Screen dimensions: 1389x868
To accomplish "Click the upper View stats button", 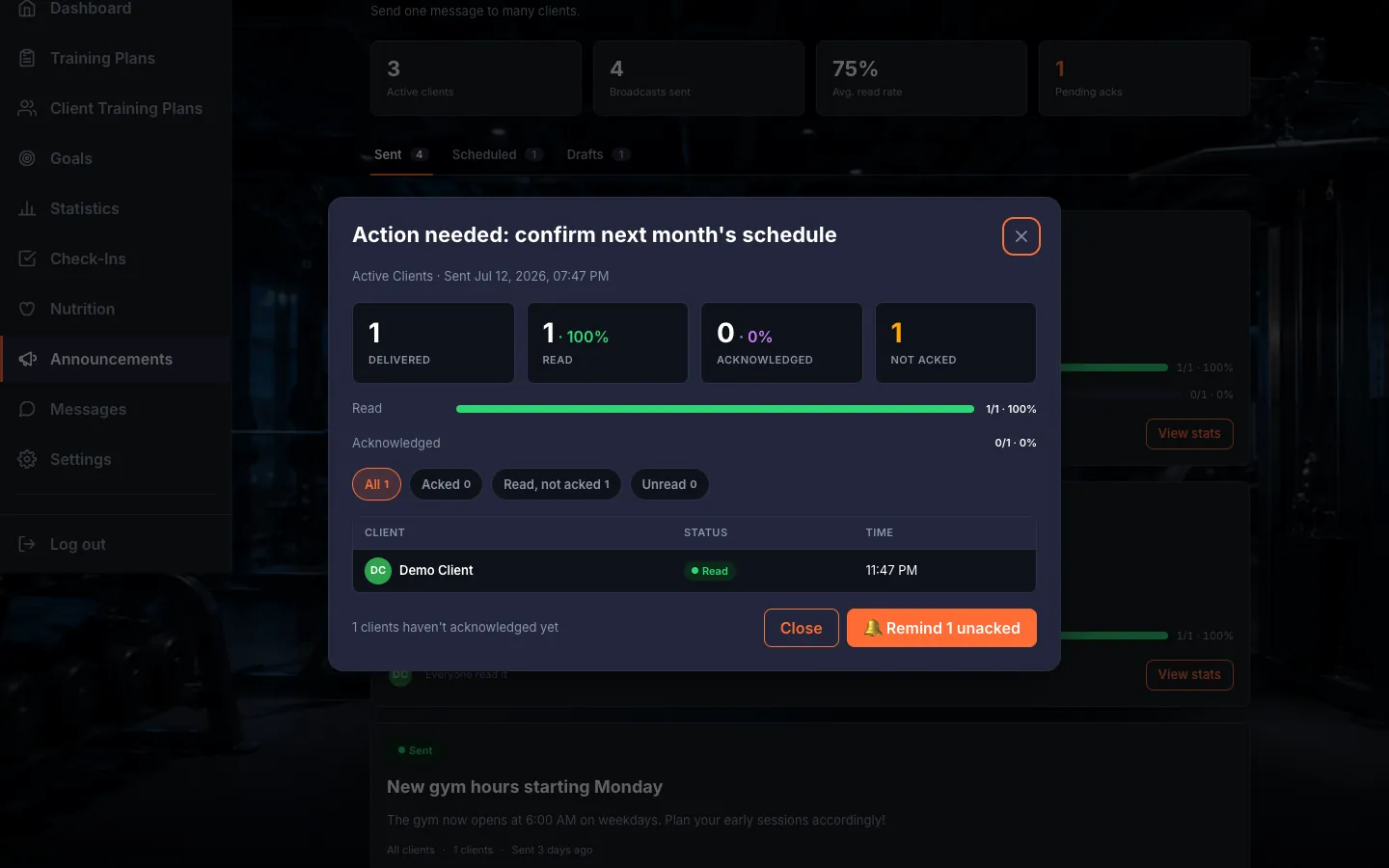I will pyautogui.click(x=1189, y=434).
